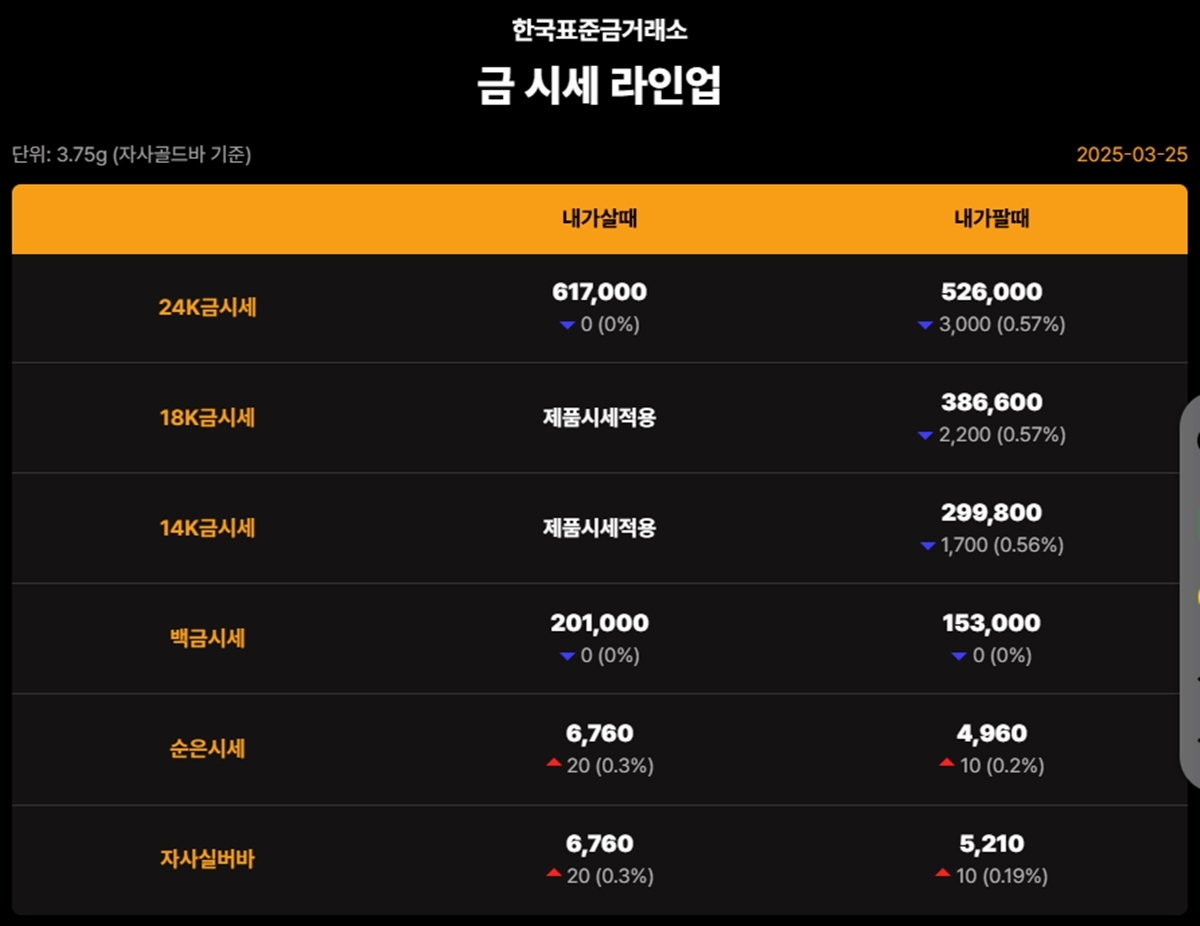The height and width of the screenshot is (926, 1200).
Task: Click the 2025-03-25 date text
Action: [x=1131, y=155]
